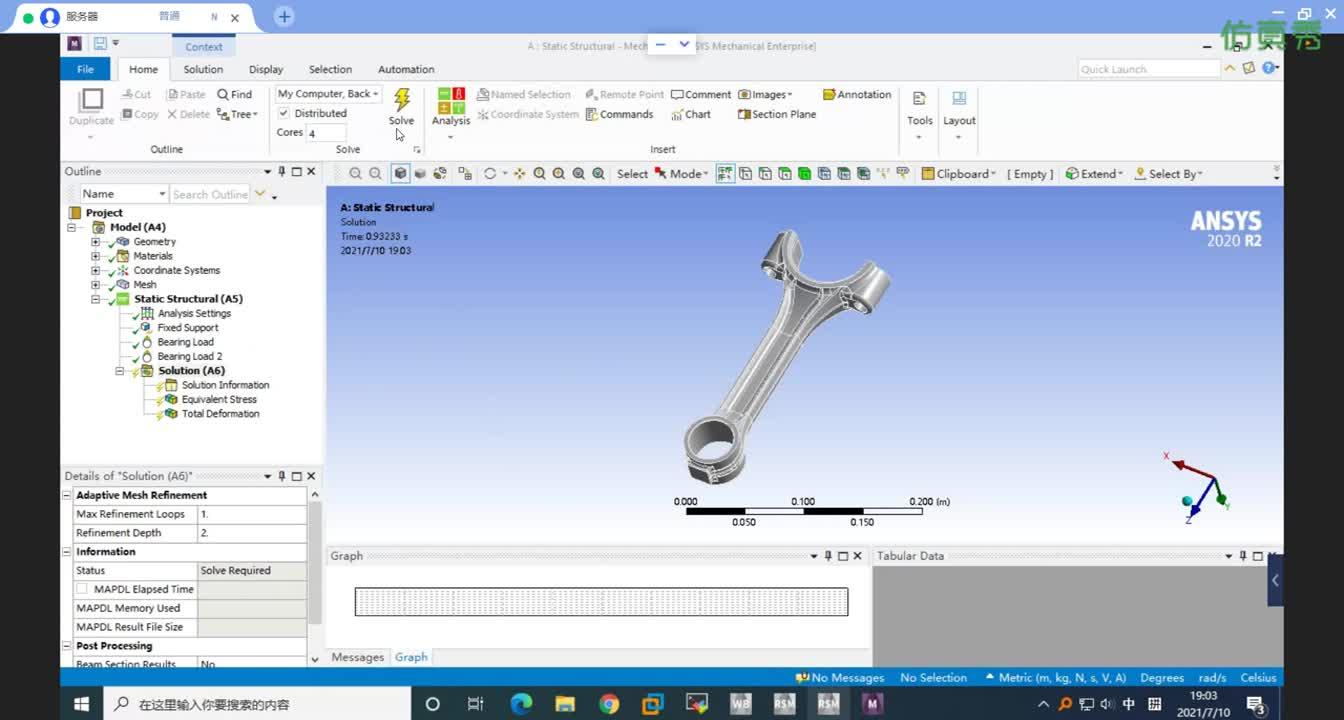Open the Select By dropdown

[x=1169, y=173]
